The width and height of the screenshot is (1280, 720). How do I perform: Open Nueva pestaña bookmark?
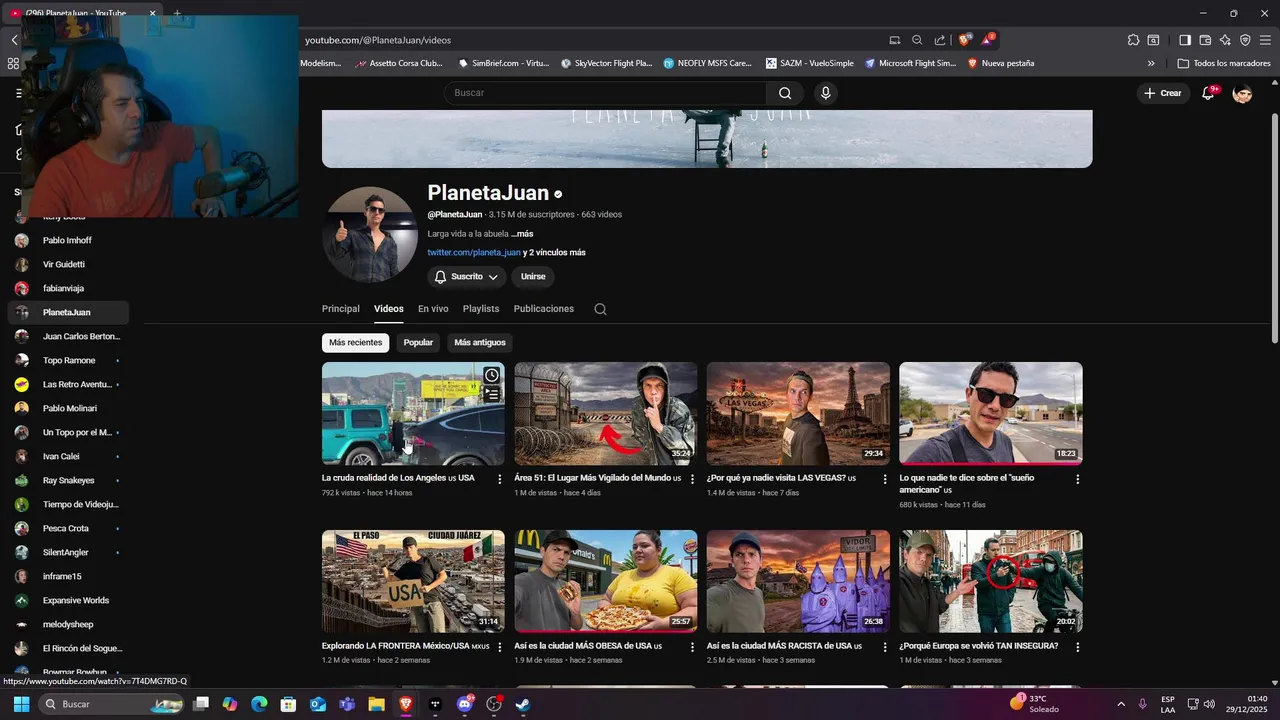coord(1000,63)
